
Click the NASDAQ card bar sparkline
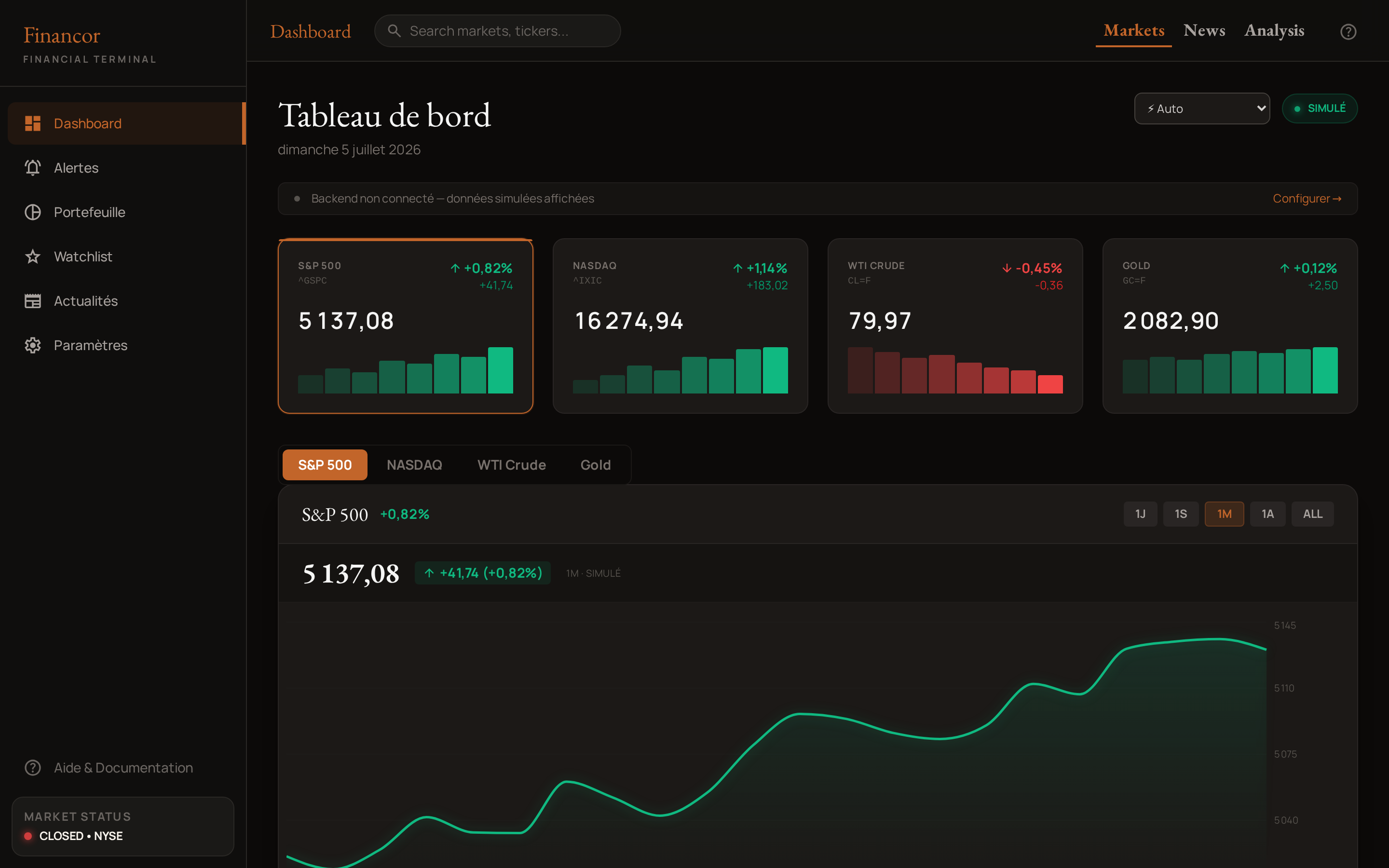680,370
